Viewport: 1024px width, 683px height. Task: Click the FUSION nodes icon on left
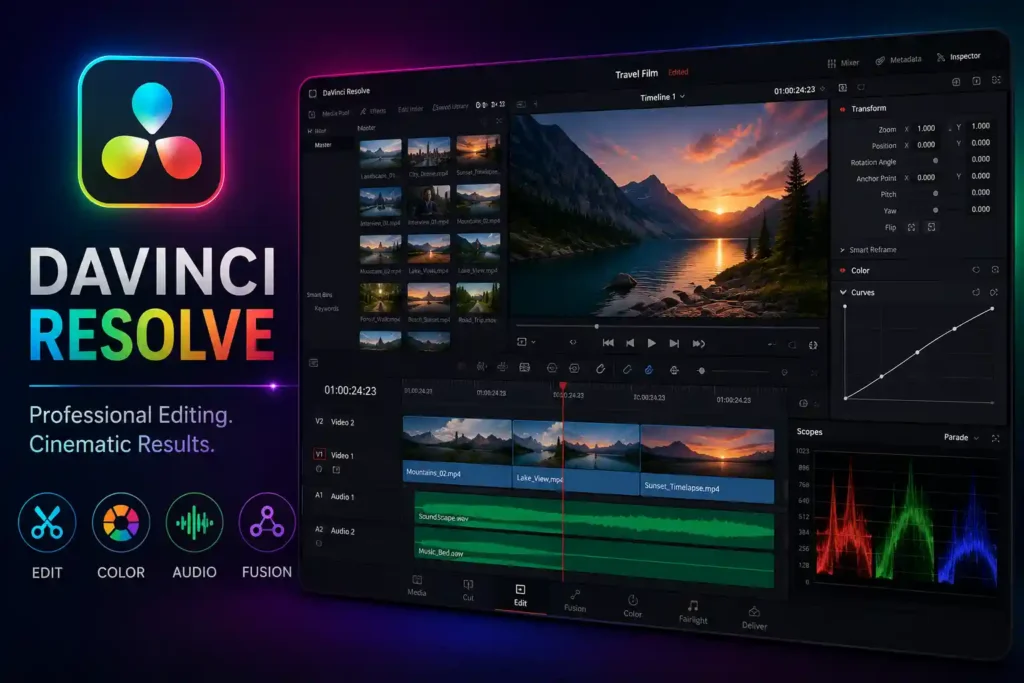pyautogui.click(x=267, y=522)
